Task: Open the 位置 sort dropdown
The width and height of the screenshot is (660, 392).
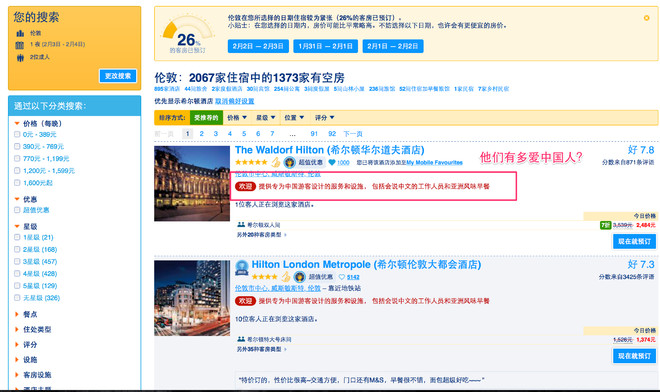Action: tap(294, 117)
